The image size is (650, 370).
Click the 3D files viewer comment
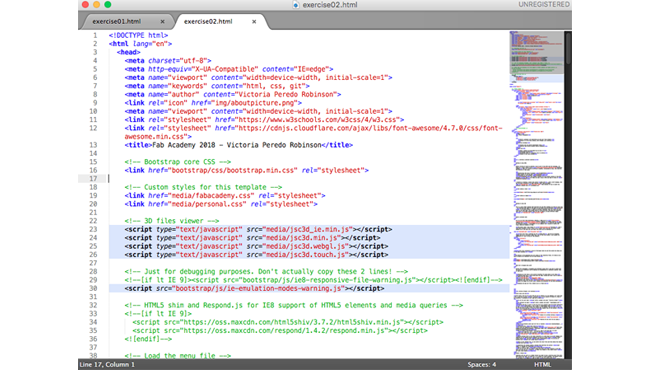[x=172, y=221]
